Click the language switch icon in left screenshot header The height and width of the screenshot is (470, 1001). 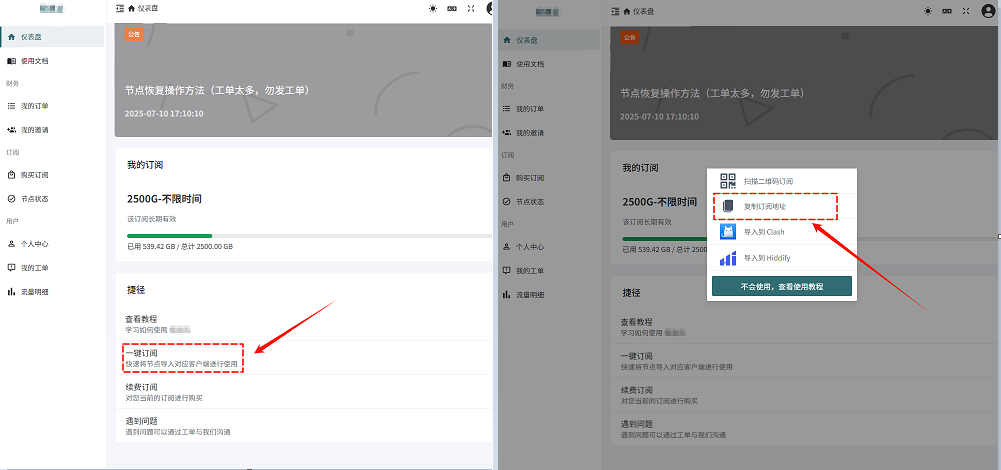click(452, 9)
